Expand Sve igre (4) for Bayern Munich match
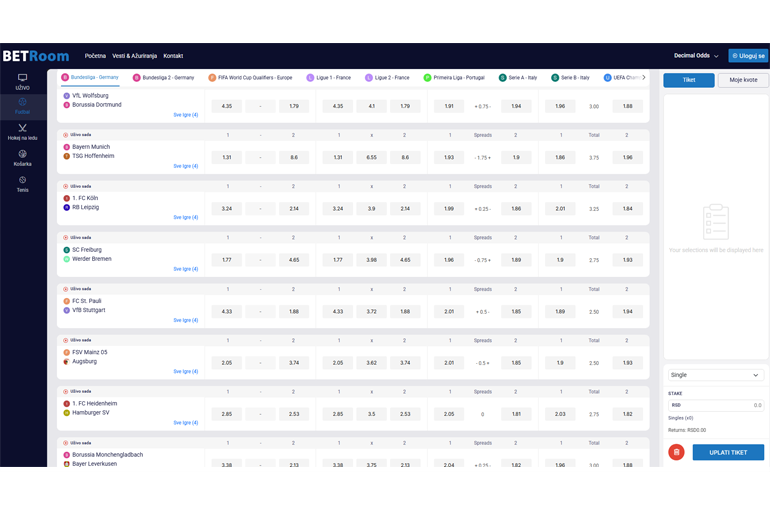 pyautogui.click(x=185, y=166)
